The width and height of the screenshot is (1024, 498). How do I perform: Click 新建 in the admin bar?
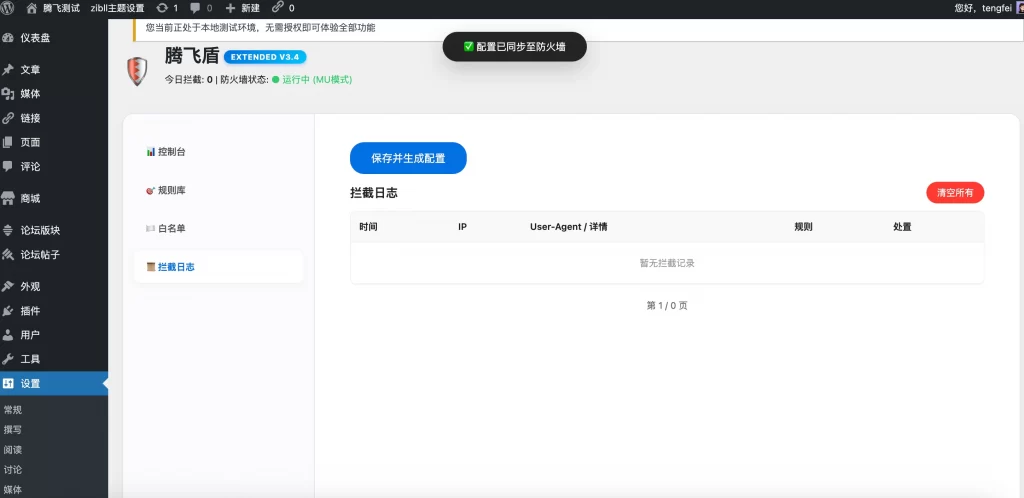251,8
